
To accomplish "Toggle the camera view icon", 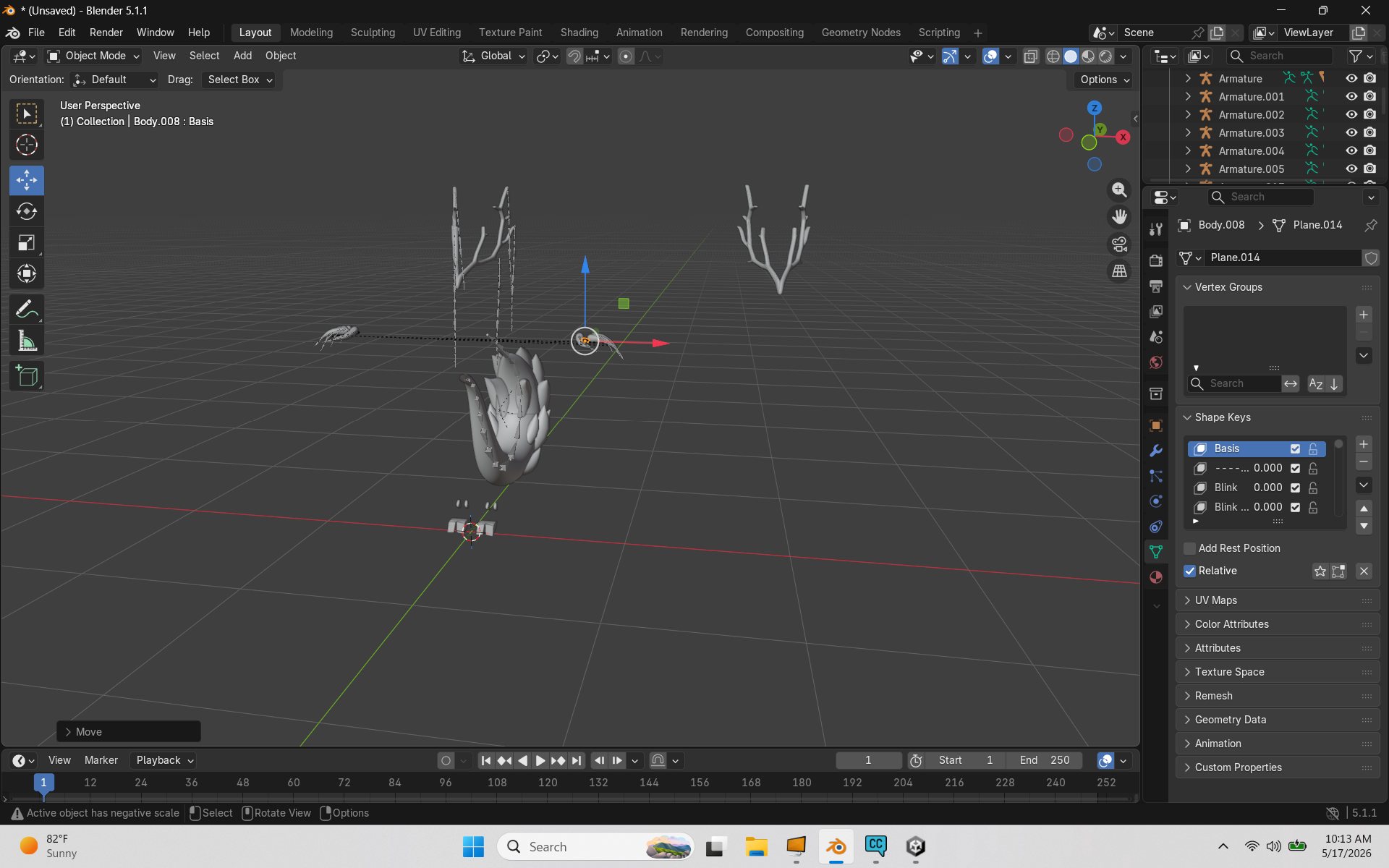I will 1119,244.
